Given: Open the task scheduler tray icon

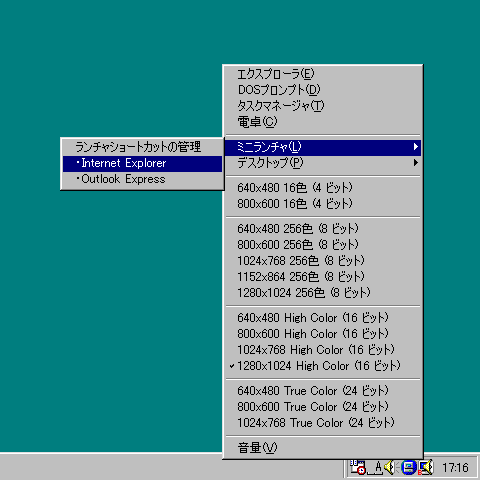Looking at the screenshot, I should pyautogui.click(x=358, y=467).
